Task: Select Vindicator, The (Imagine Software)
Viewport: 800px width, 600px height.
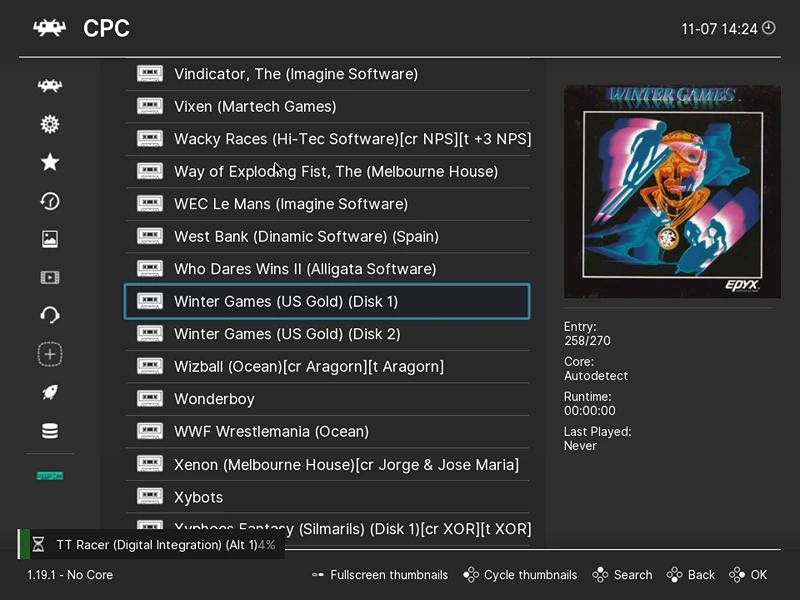Action: pyautogui.click(x=327, y=74)
